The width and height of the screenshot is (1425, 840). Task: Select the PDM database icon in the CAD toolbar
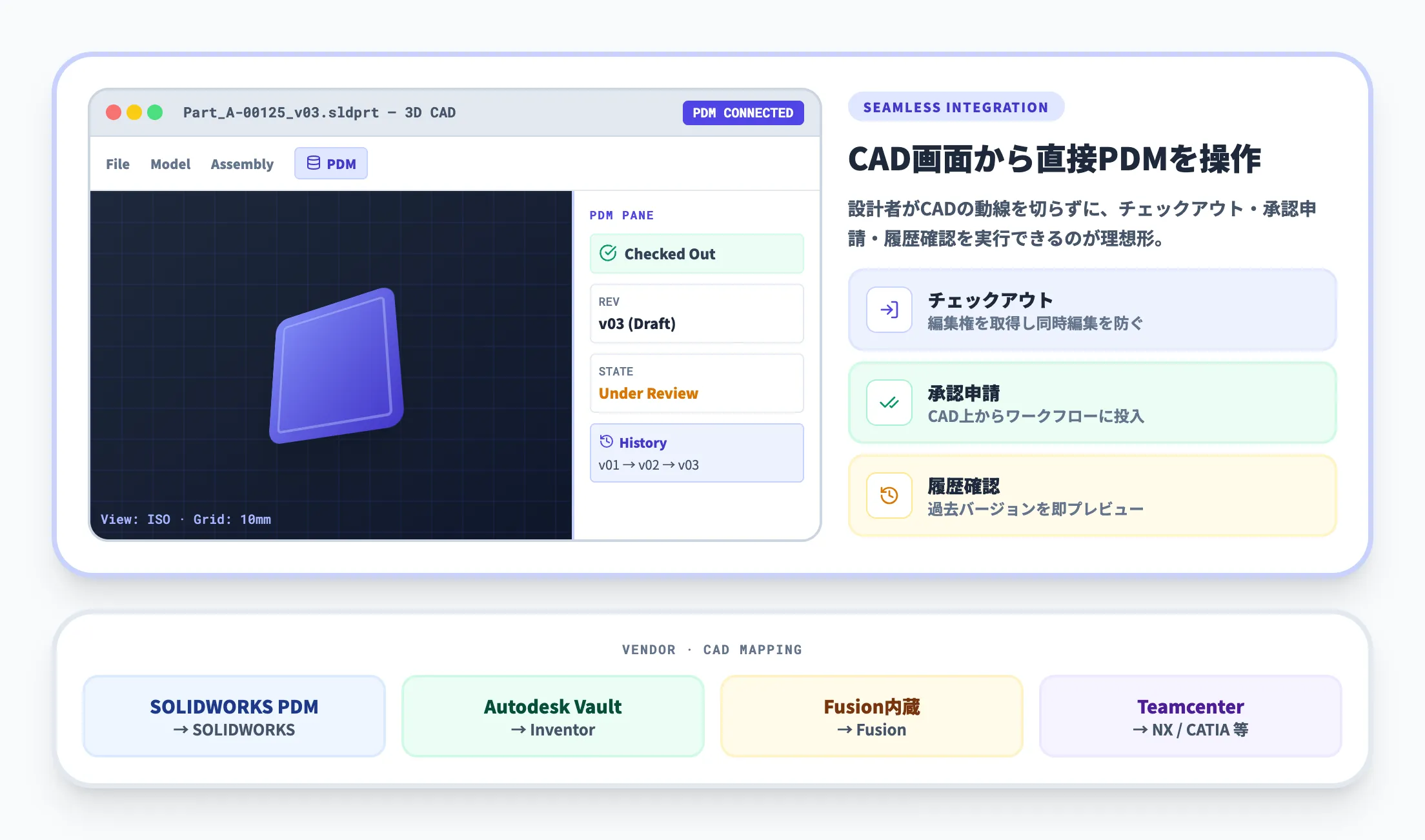pos(314,163)
